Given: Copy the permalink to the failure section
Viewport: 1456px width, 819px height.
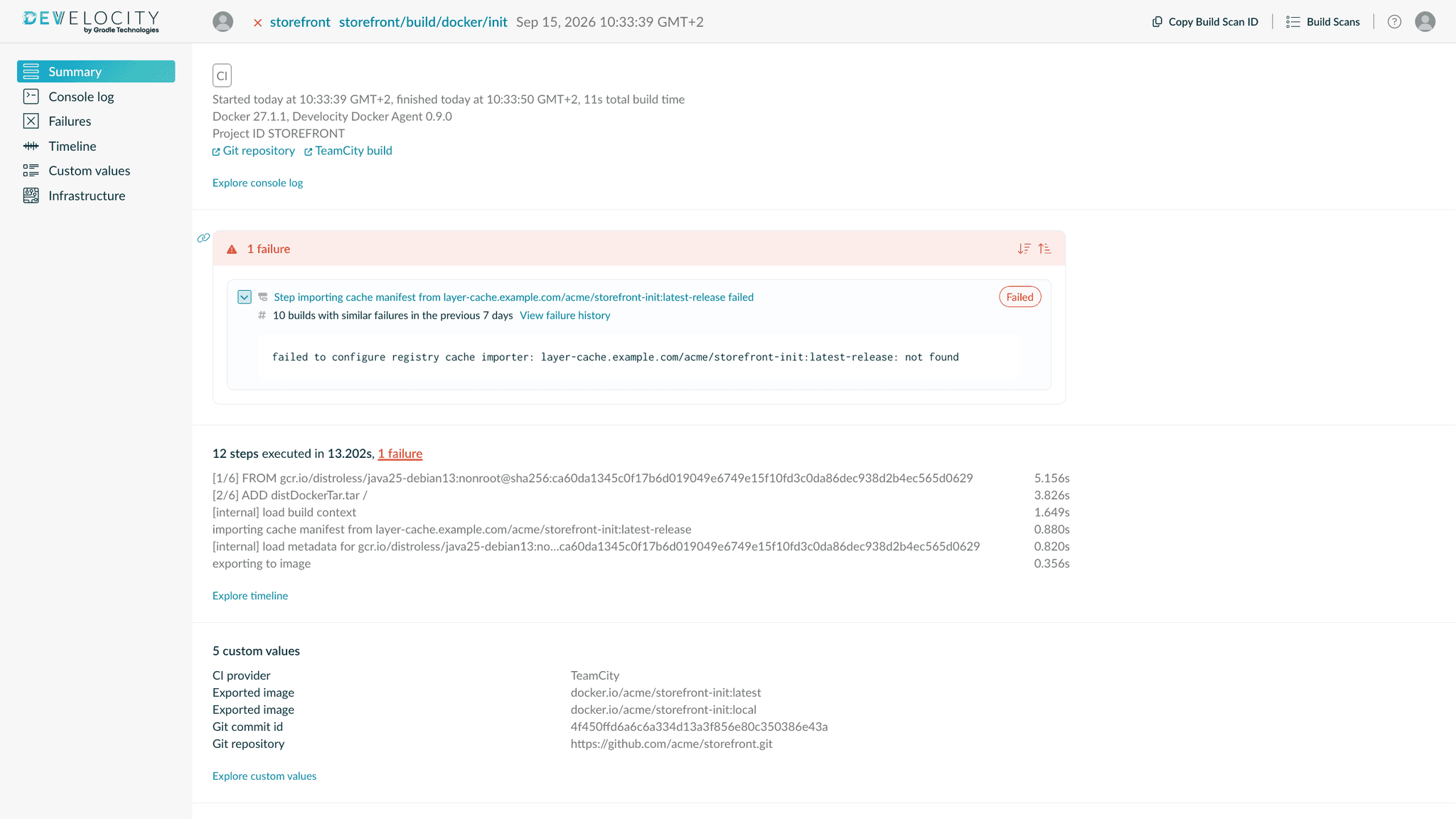Looking at the screenshot, I should coord(203,238).
